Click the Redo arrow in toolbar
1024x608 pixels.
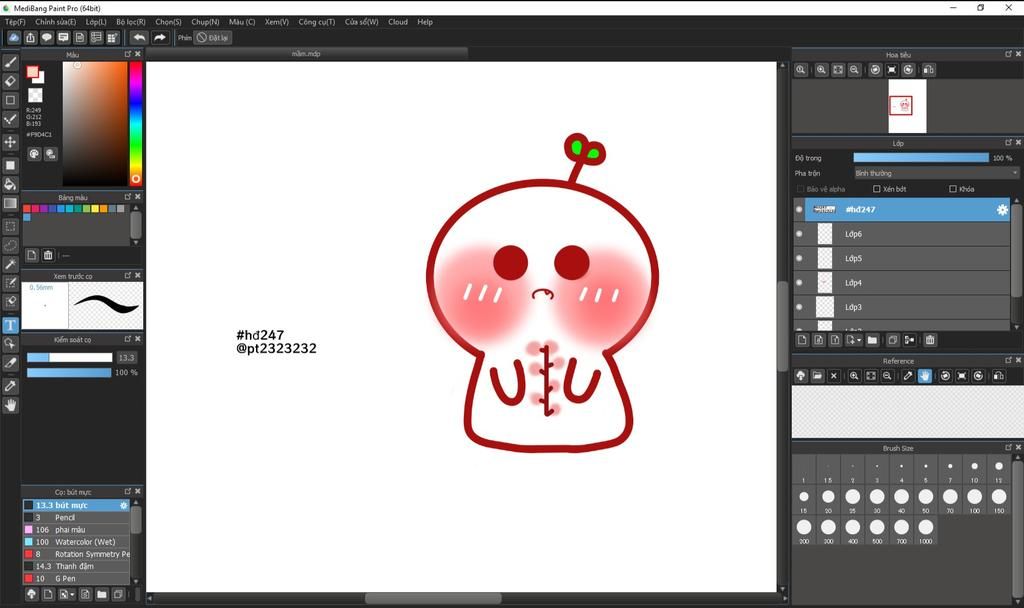click(160, 38)
